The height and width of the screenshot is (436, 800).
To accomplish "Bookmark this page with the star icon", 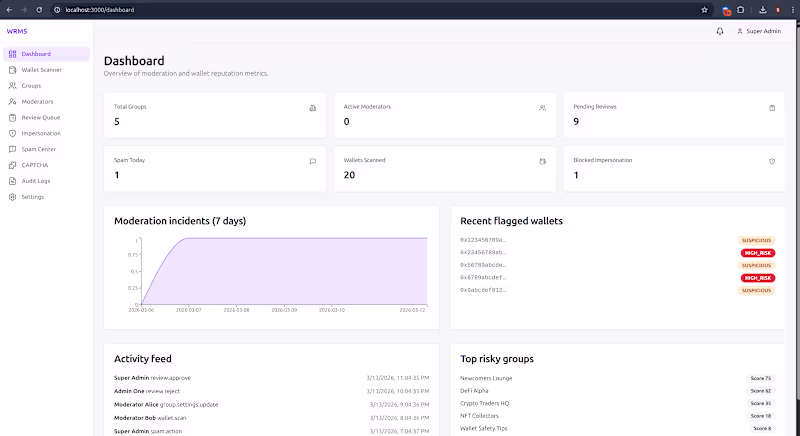I will (705, 10).
